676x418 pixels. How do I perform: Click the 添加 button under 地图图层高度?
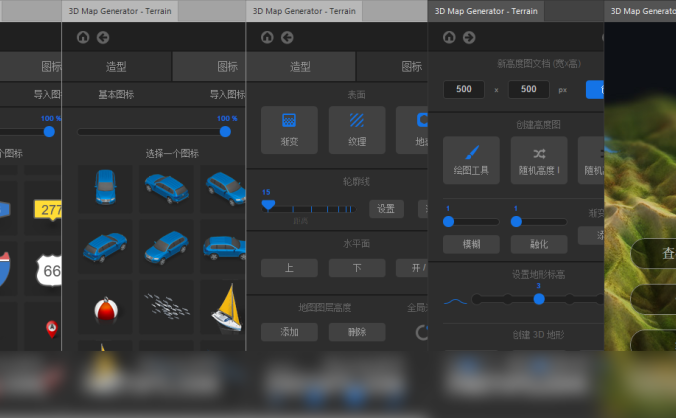click(x=289, y=332)
